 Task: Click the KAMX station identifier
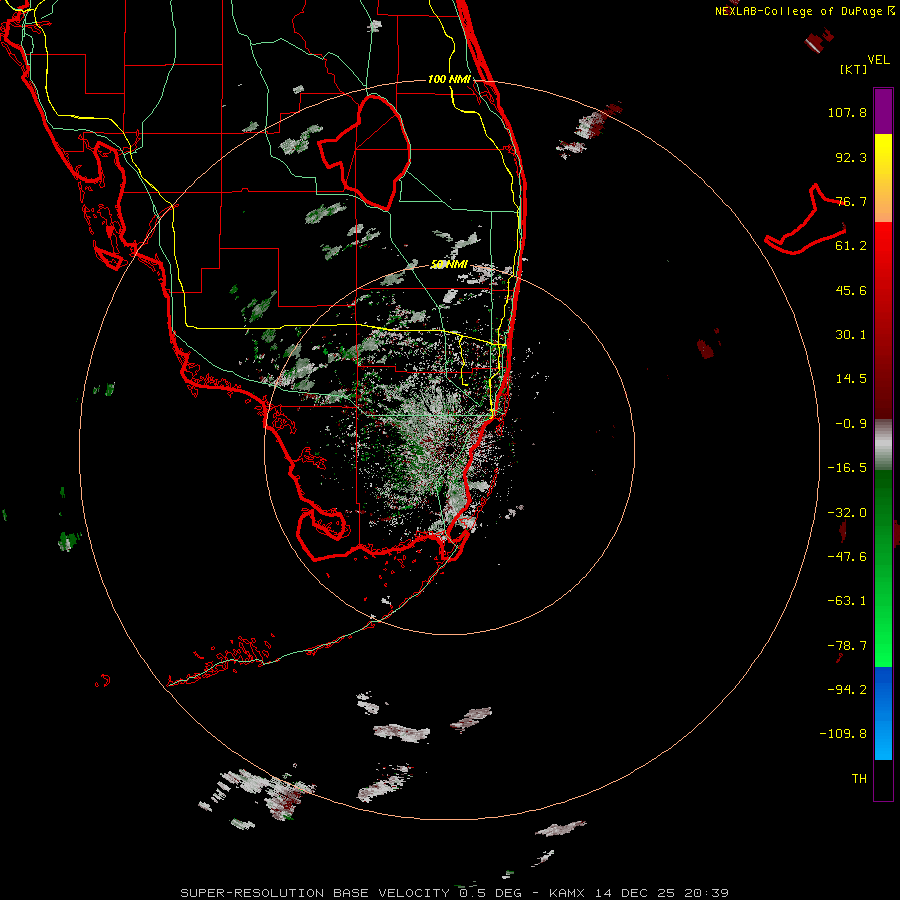[x=567, y=893]
